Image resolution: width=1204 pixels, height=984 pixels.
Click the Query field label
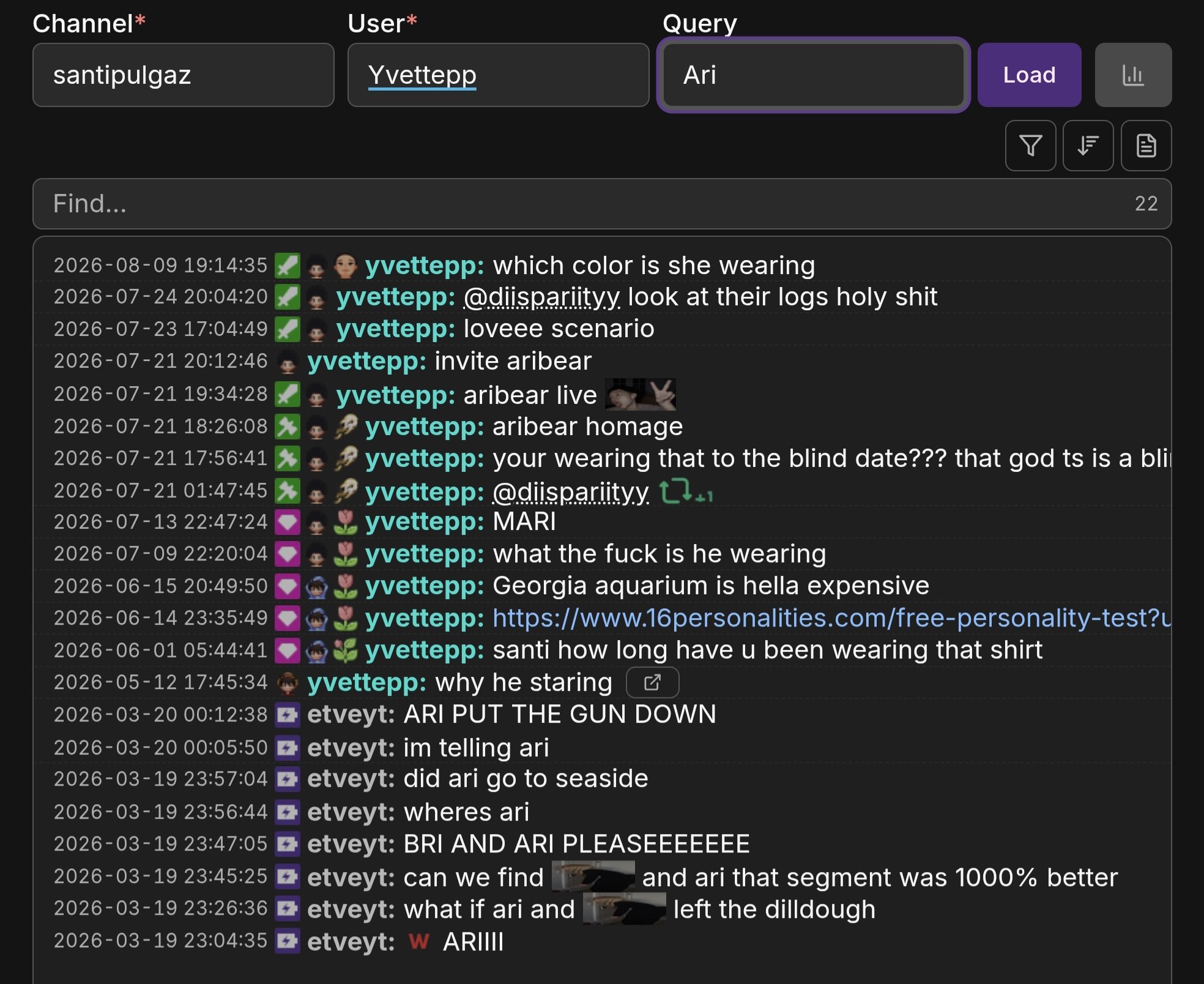pos(700,23)
